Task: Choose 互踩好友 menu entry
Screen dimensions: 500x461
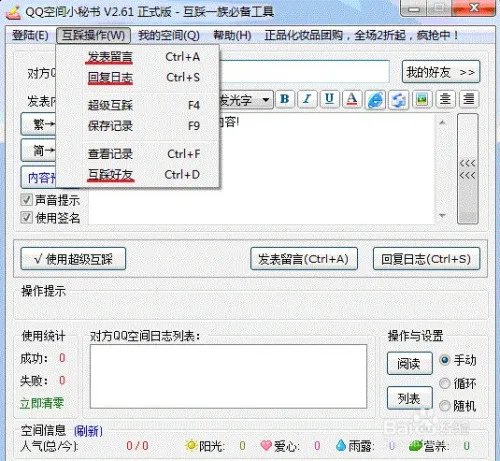Action: coord(138,175)
